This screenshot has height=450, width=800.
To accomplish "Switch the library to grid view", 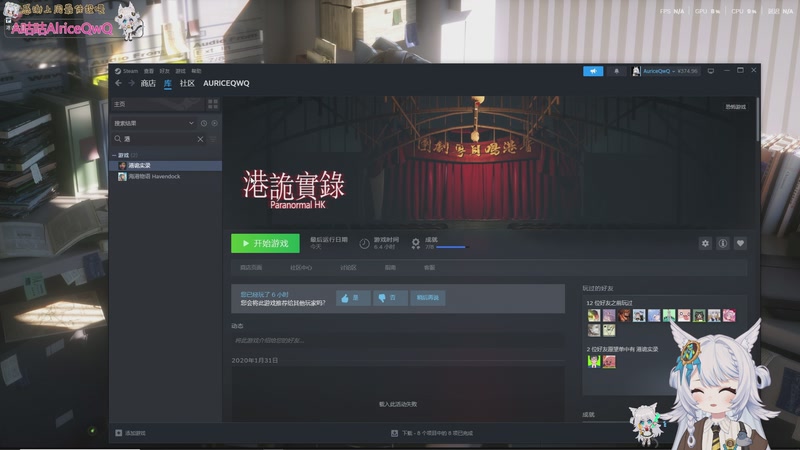I will [213, 104].
